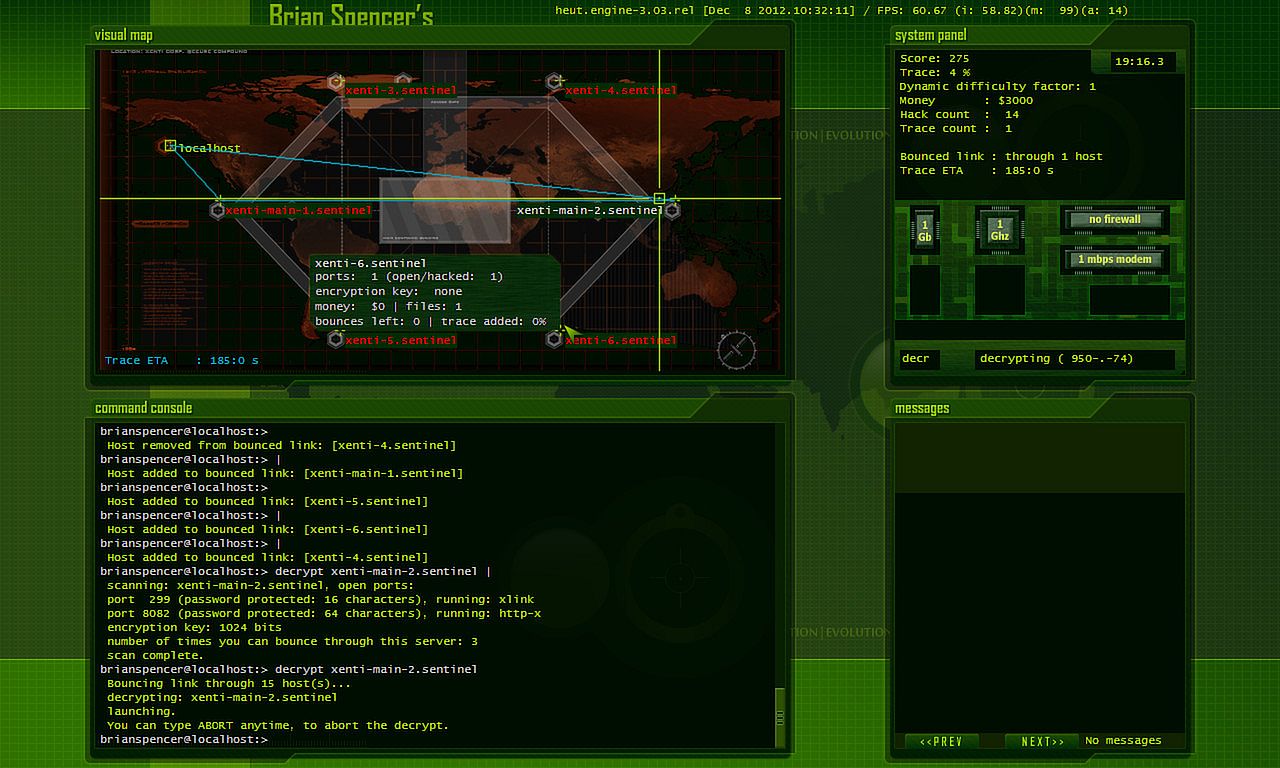
Task: Click tooltip line "encryption key: none"
Action: 388,292
